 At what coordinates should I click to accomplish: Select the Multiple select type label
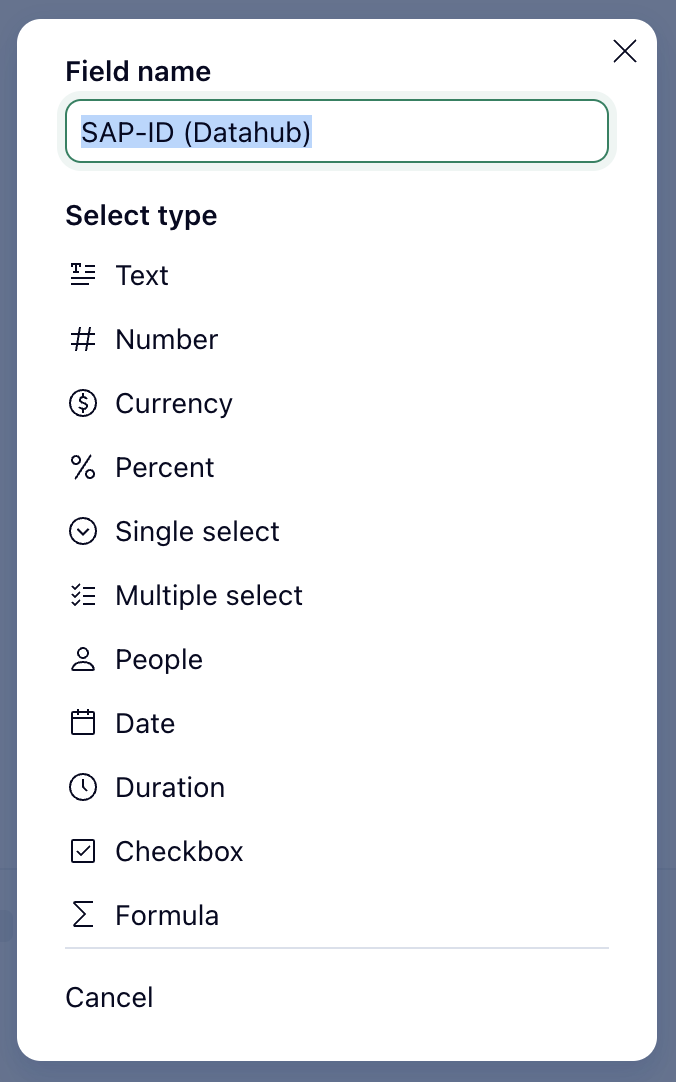pos(209,595)
